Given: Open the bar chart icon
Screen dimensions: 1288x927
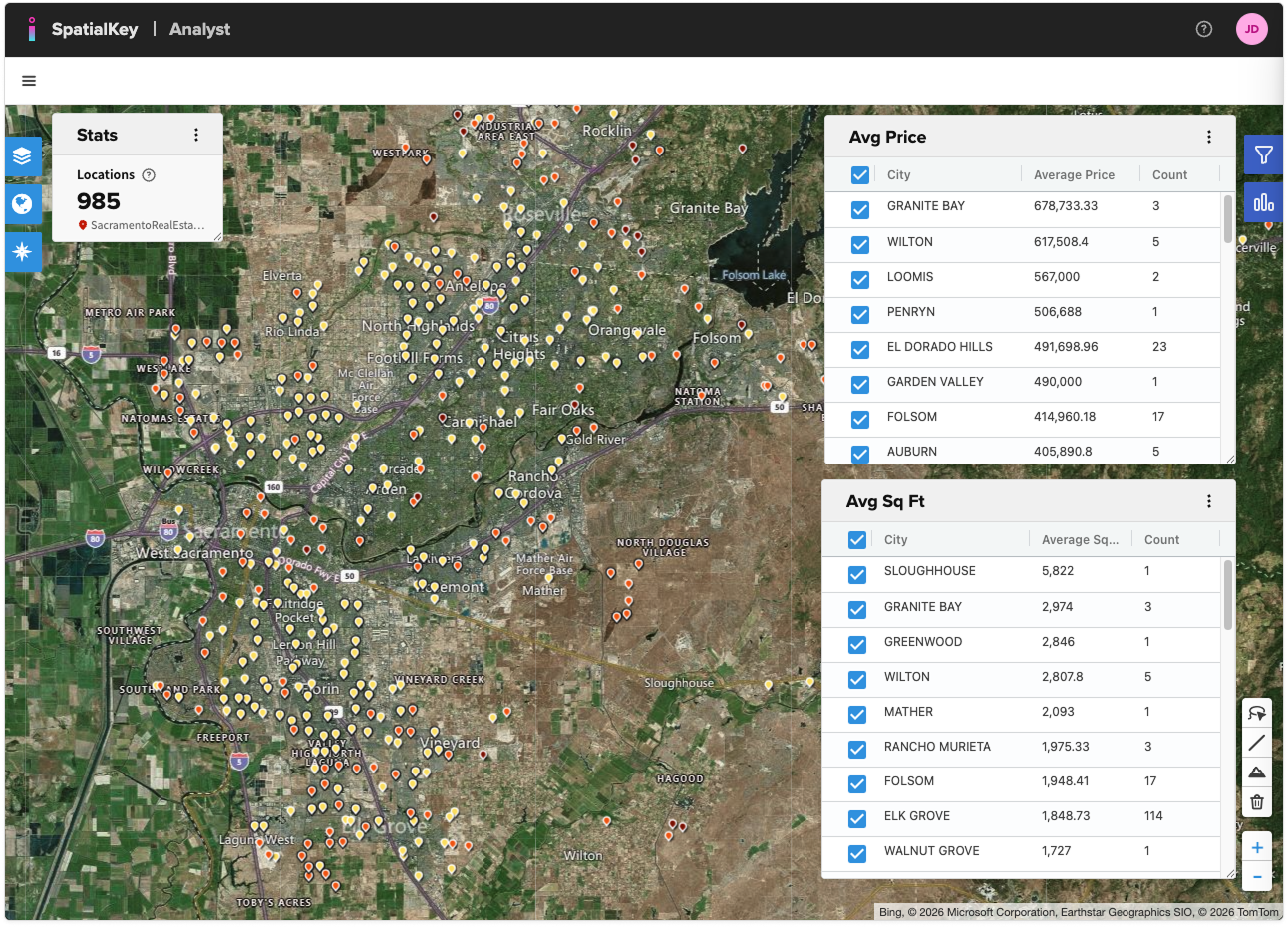Looking at the screenshot, I should [1263, 202].
